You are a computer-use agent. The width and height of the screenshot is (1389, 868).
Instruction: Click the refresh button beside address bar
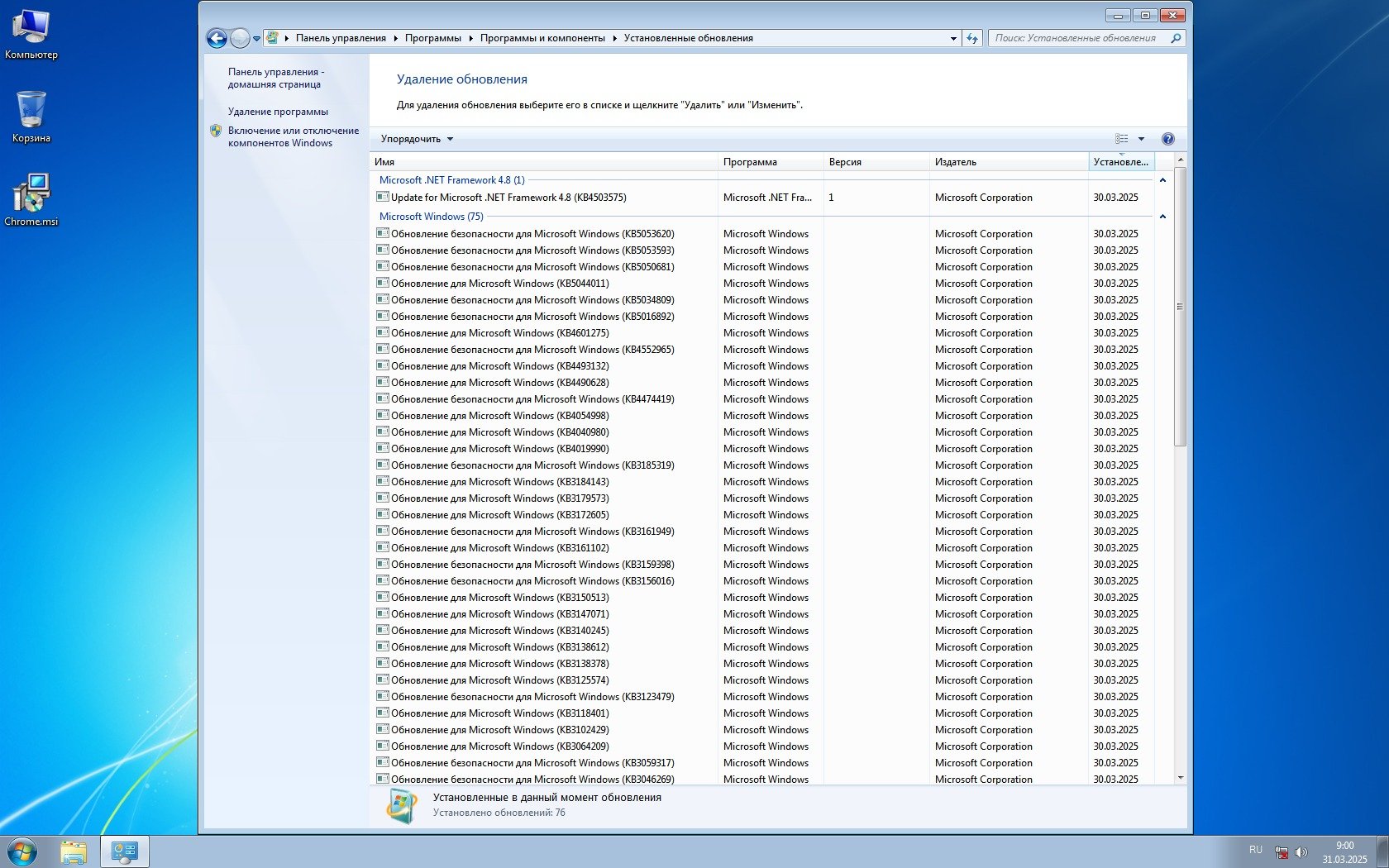pyautogui.click(x=972, y=38)
